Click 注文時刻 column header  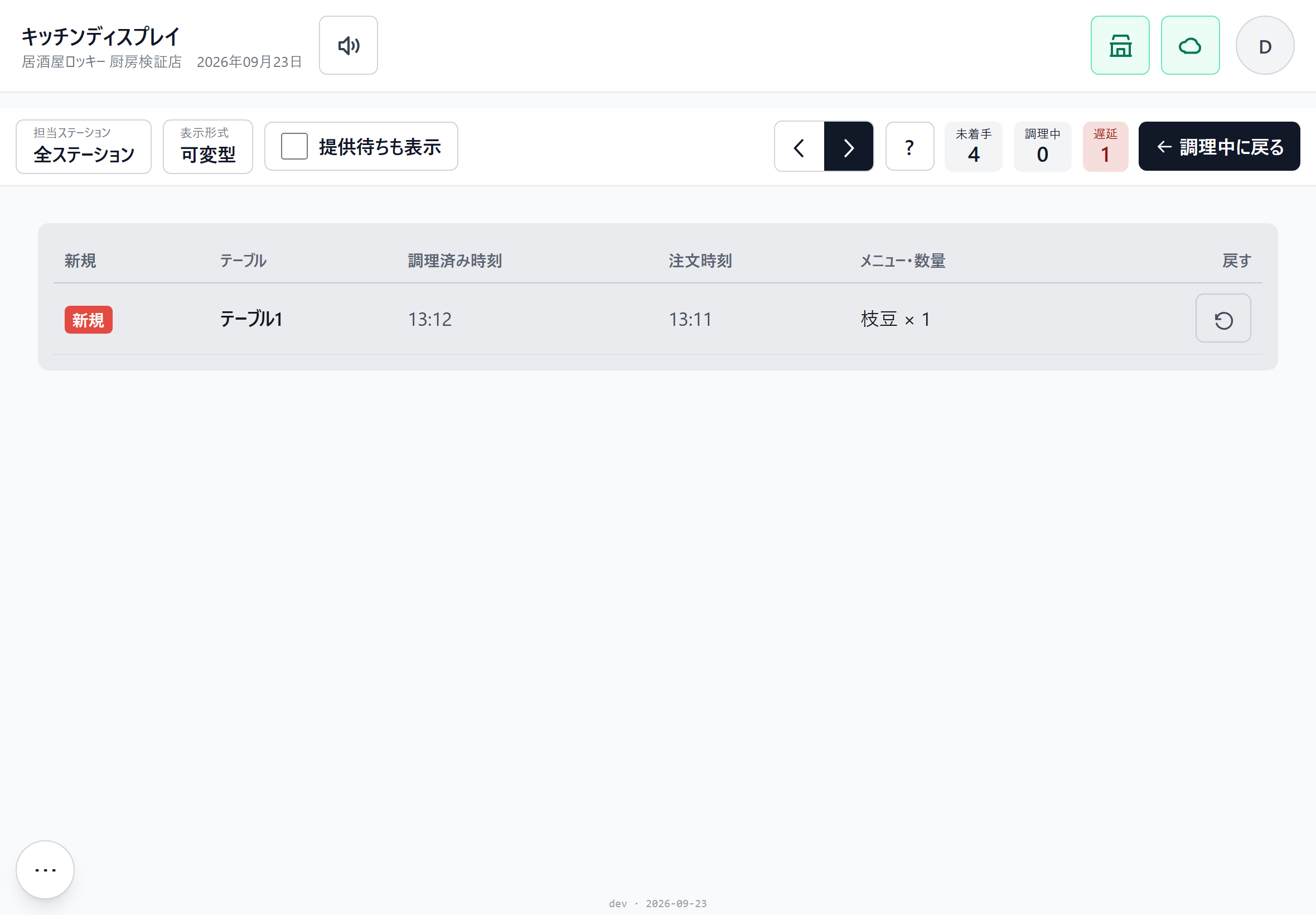click(700, 261)
